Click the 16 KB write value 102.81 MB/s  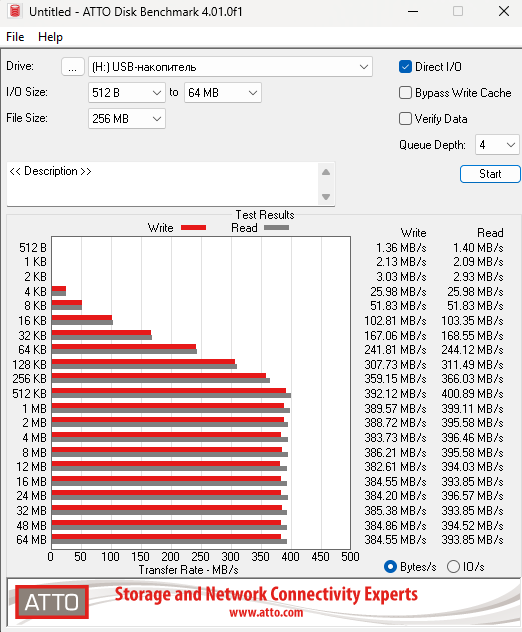coord(395,321)
